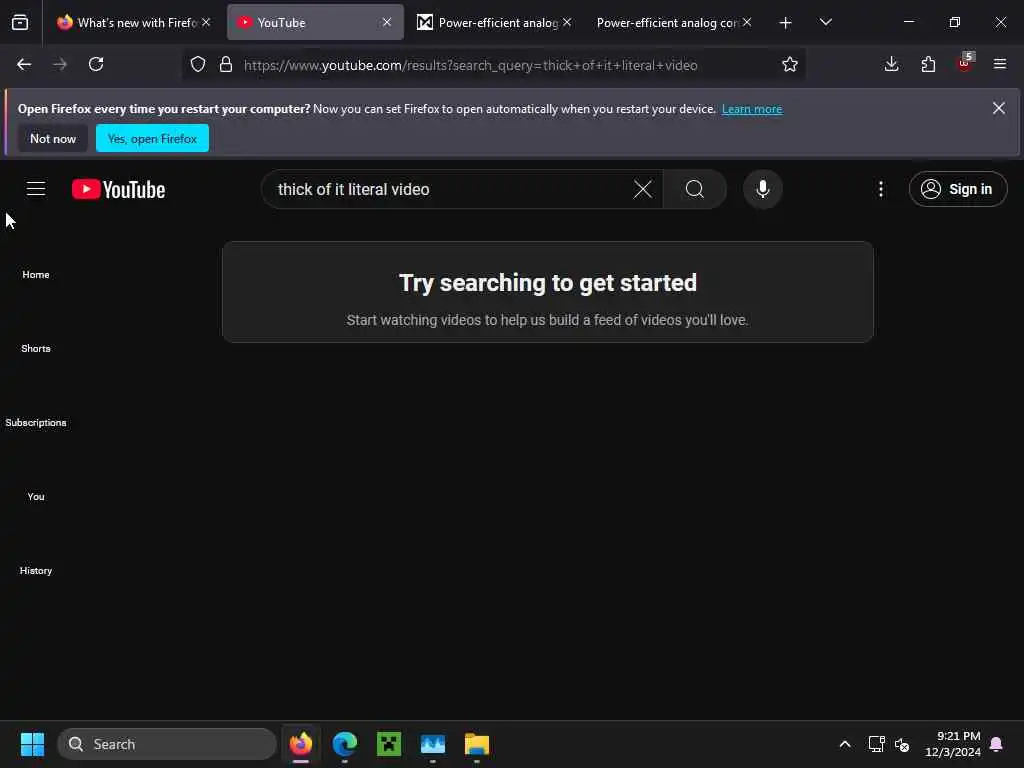
Task: Open YouTube settings three-dot menu
Action: coord(881,189)
